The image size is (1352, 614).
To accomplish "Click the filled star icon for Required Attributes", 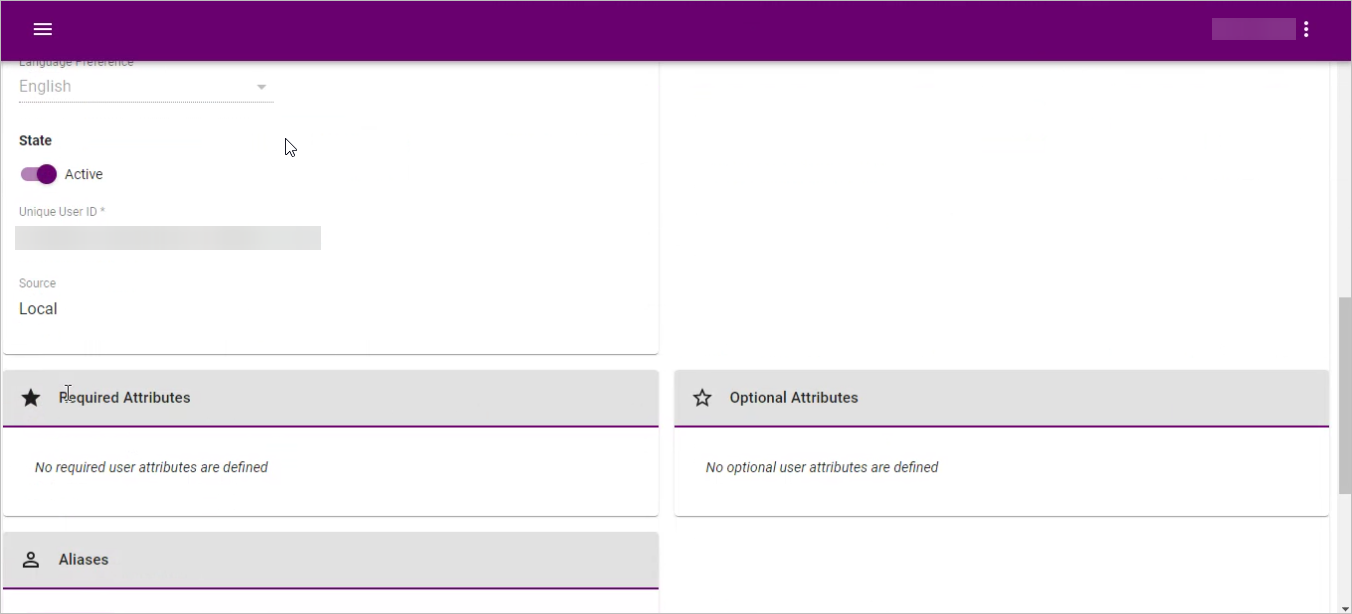I will pyautogui.click(x=31, y=398).
